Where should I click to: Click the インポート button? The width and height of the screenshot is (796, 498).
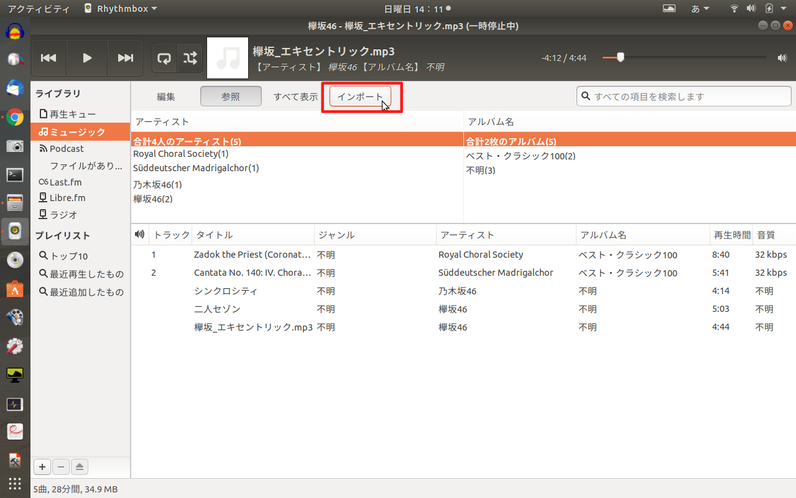[360, 96]
